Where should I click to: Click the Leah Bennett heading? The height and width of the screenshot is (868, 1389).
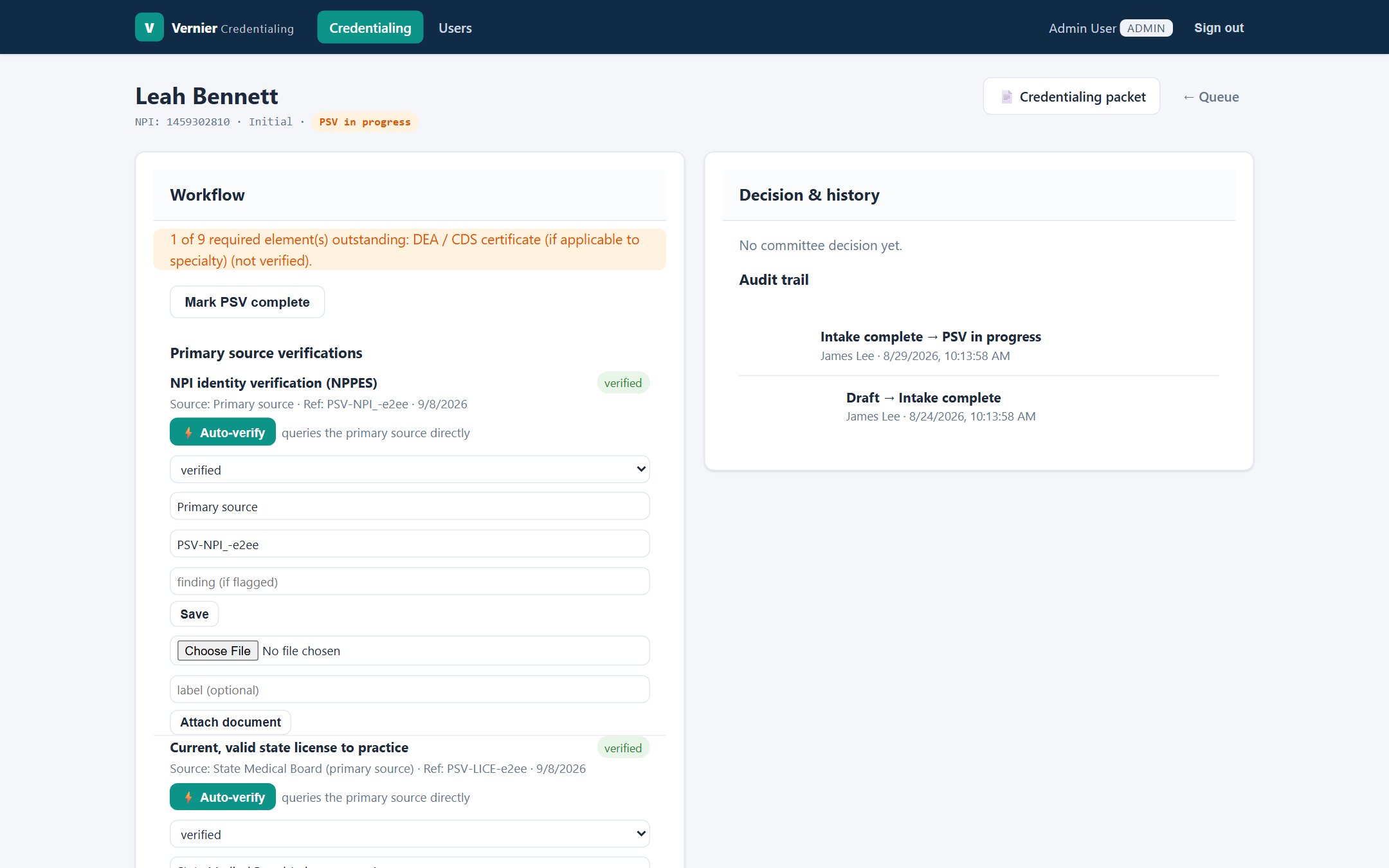tap(206, 96)
